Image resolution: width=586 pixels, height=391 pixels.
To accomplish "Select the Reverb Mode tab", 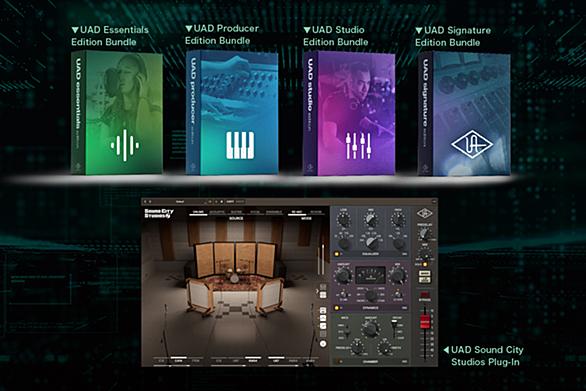I will point(316,212).
